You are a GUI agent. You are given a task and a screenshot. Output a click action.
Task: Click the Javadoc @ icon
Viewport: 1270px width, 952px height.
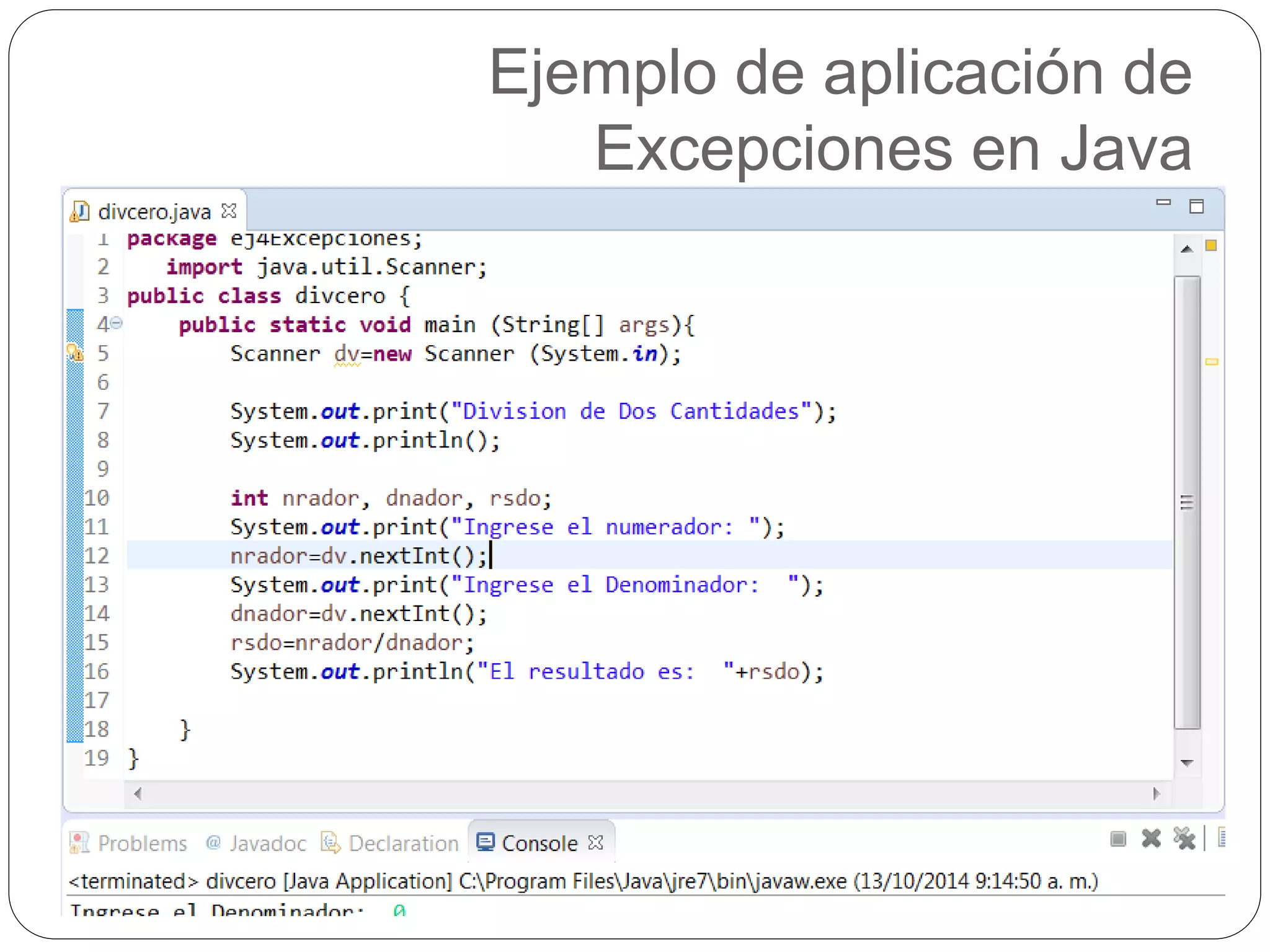(213, 842)
